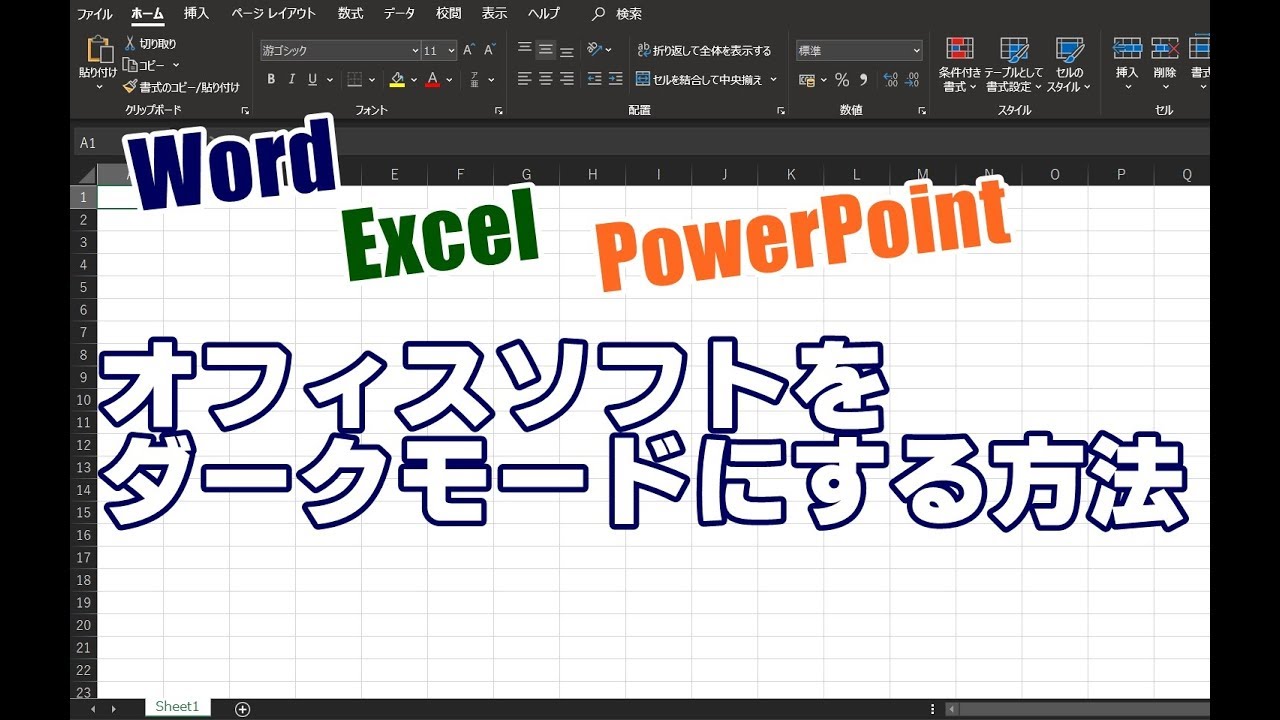Increase decimal places
The image size is (1280, 720).
pos(891,80)
